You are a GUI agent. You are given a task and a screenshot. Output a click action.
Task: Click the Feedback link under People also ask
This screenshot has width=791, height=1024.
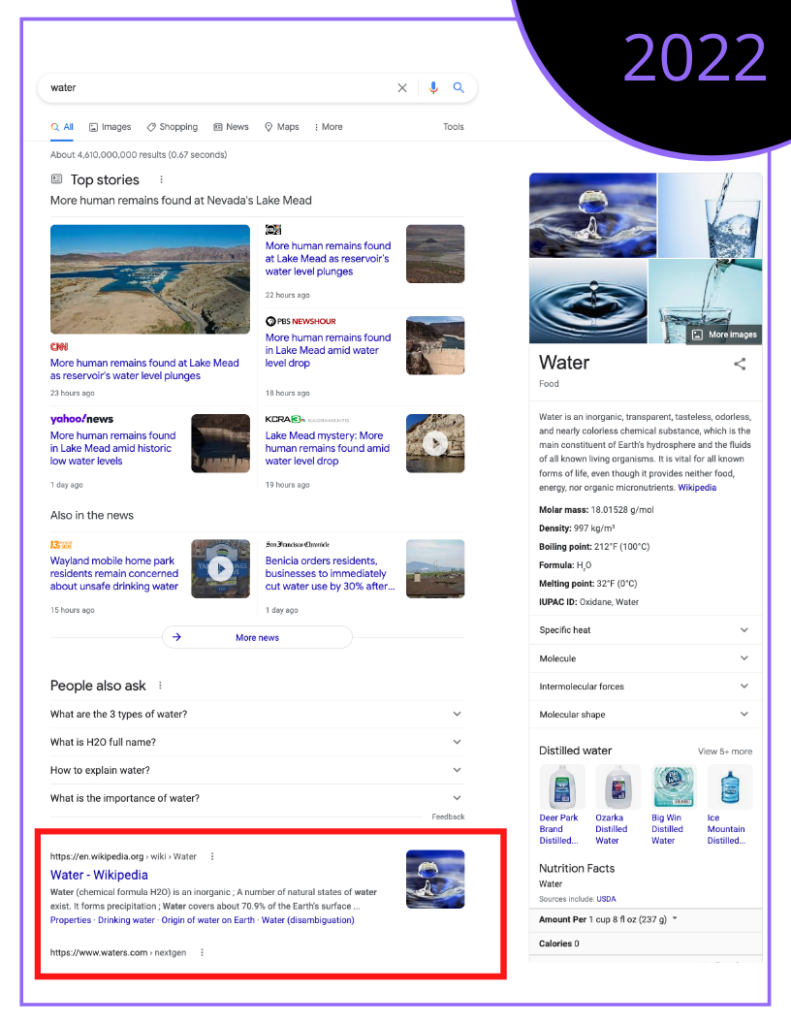[x=448, y=816]
